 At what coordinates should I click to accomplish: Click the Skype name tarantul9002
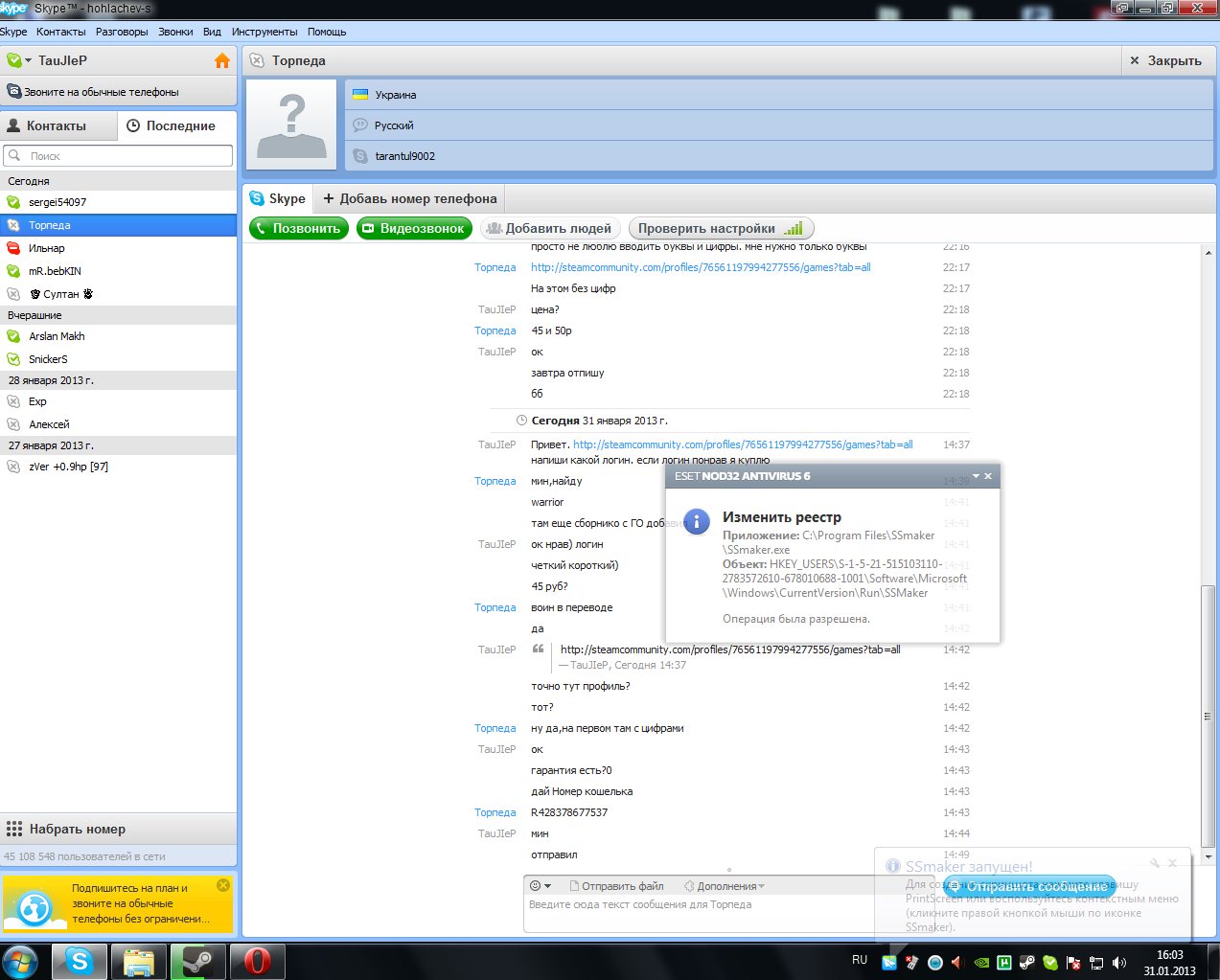click(x=404, y=156)
